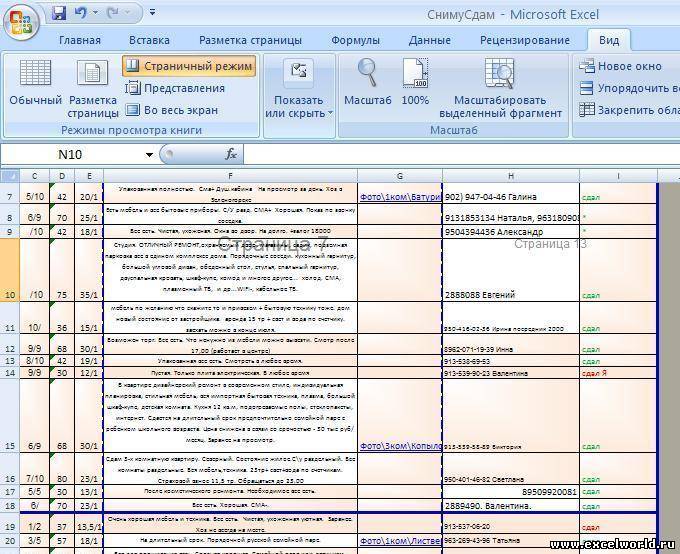Click cell 57 in row 20
Viewport: 680px width, 554px height.
click(62, 541)
